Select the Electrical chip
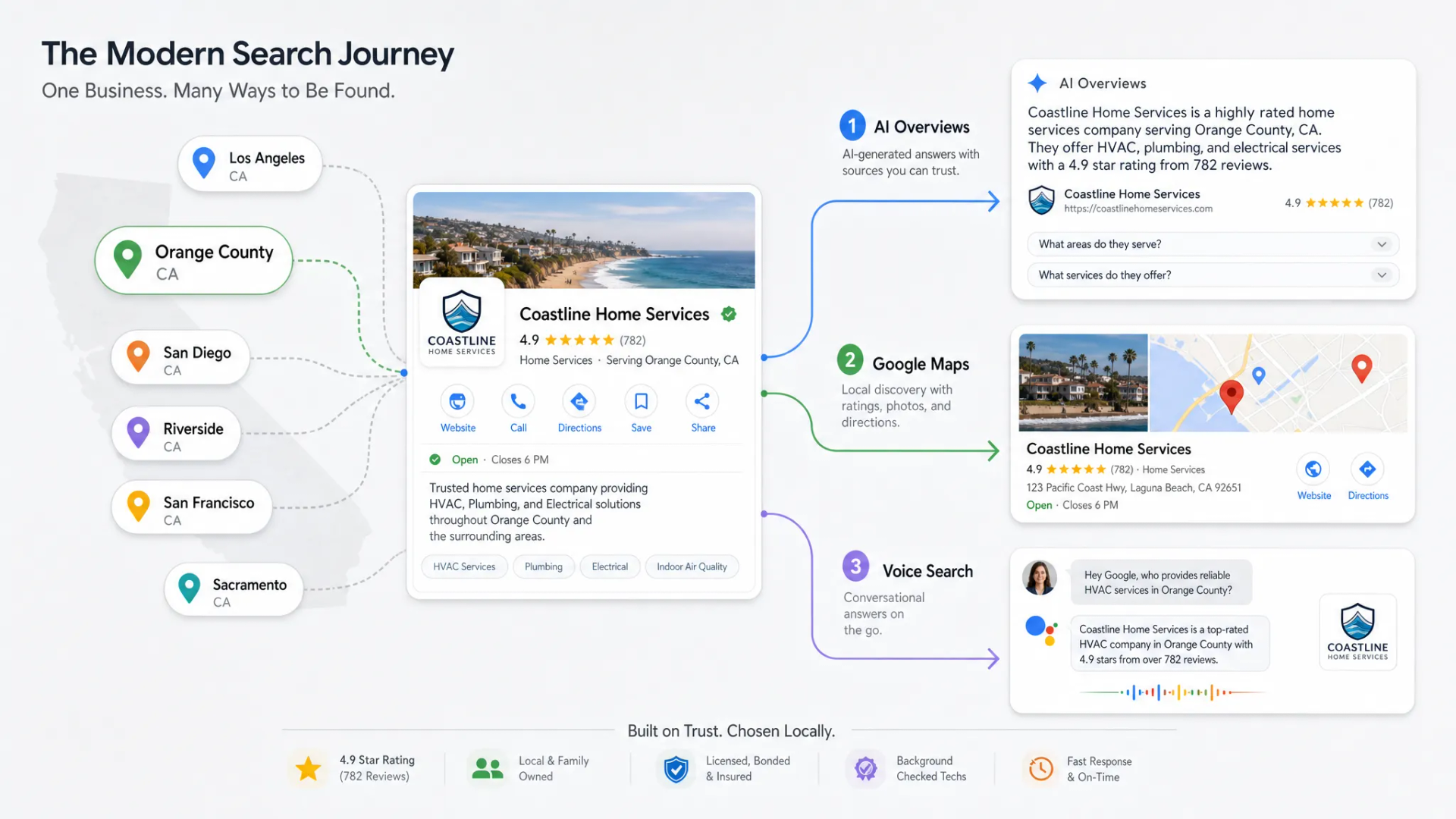The height and width of the screenshot is (819, 1456). click(x=610, y=566)
